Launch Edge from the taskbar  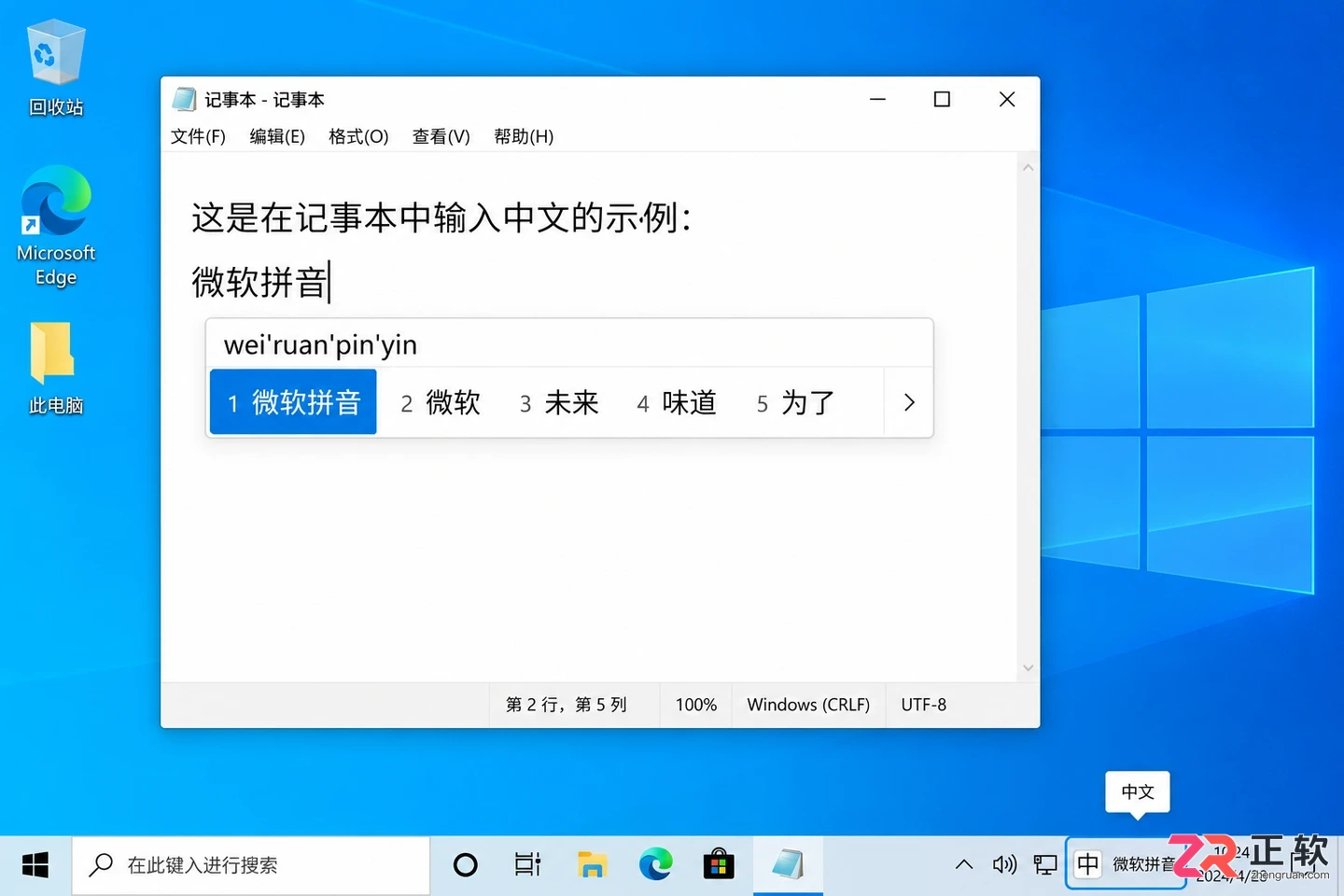pos(656,865)
